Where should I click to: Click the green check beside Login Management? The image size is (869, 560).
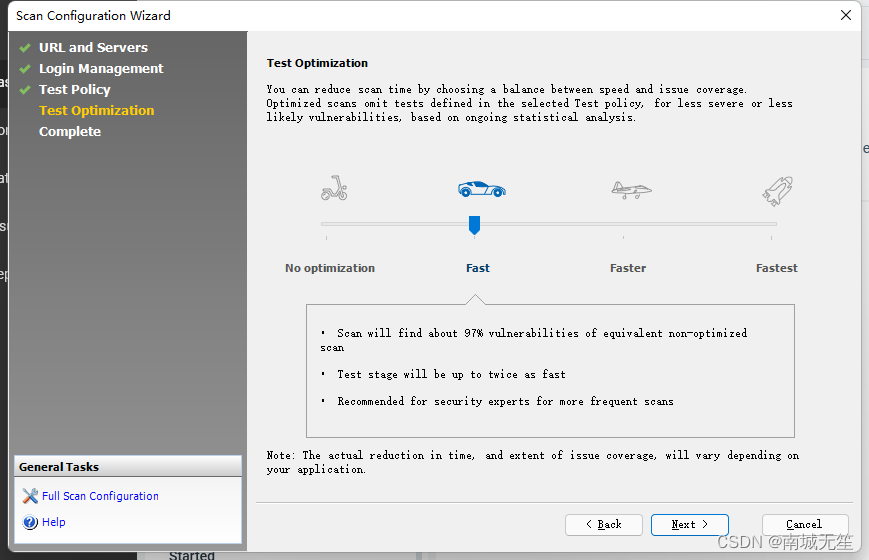pos(25,69)
